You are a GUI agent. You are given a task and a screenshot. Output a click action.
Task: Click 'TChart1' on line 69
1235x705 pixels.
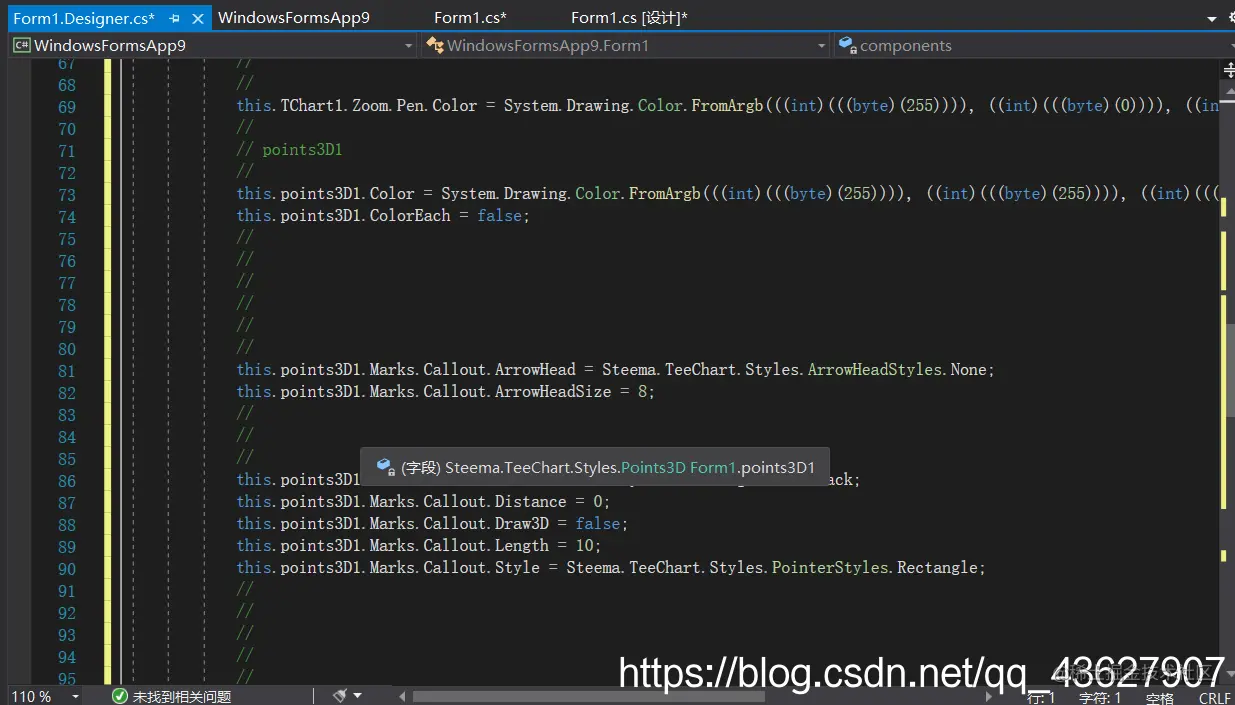[312, 106]
